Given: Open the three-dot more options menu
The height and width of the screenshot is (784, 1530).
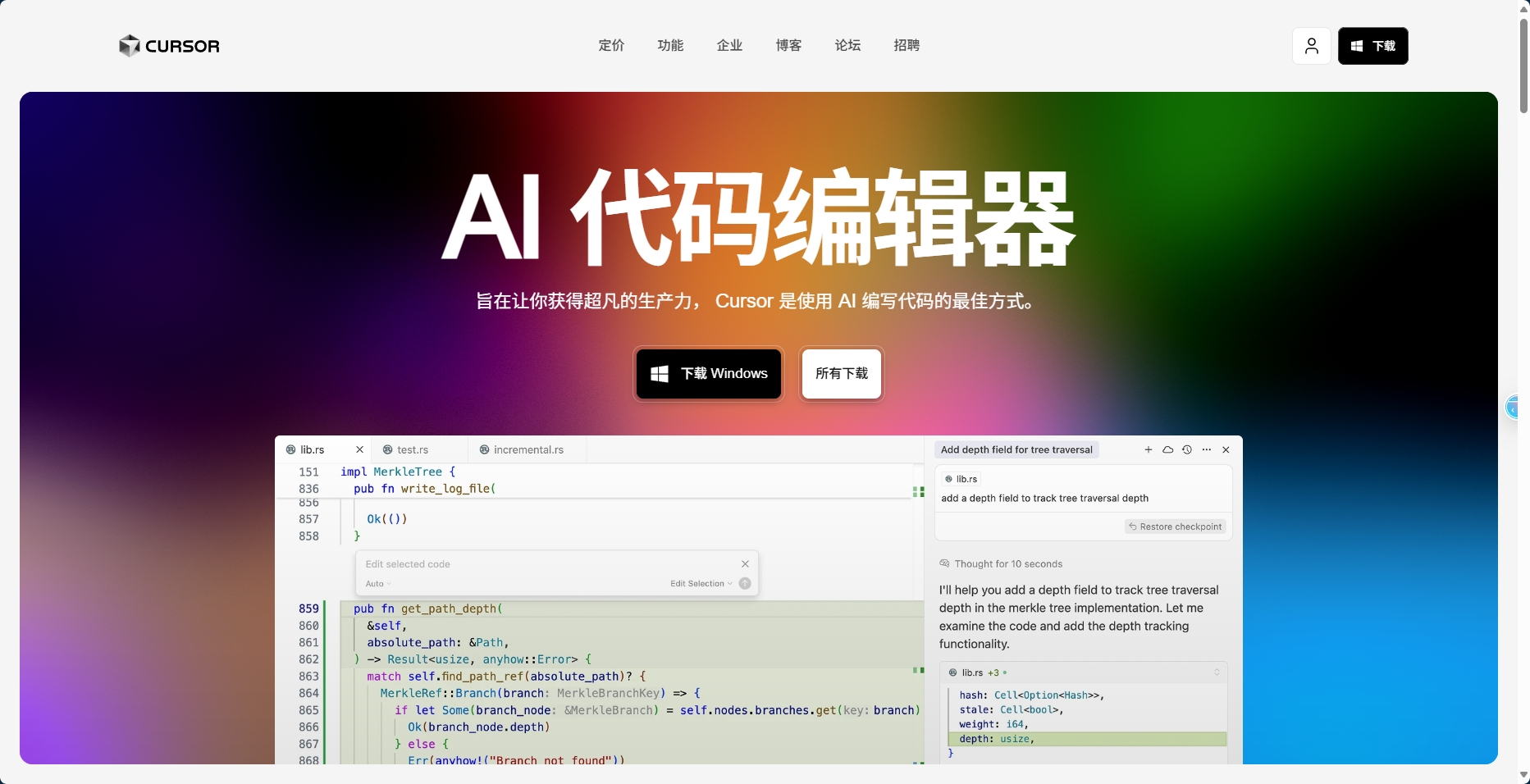Looking at the screenshot, I should pos(1206,449).
